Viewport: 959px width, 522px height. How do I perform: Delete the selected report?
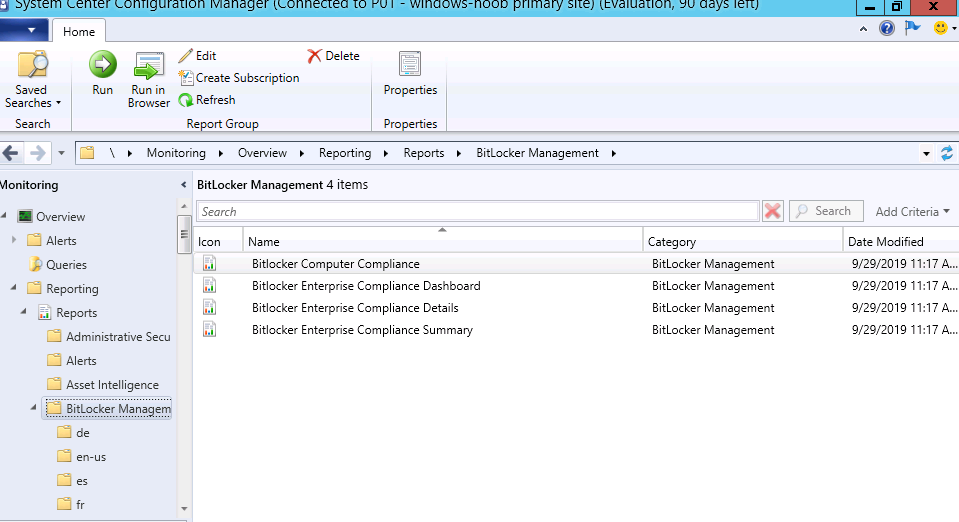click(333, 56)
